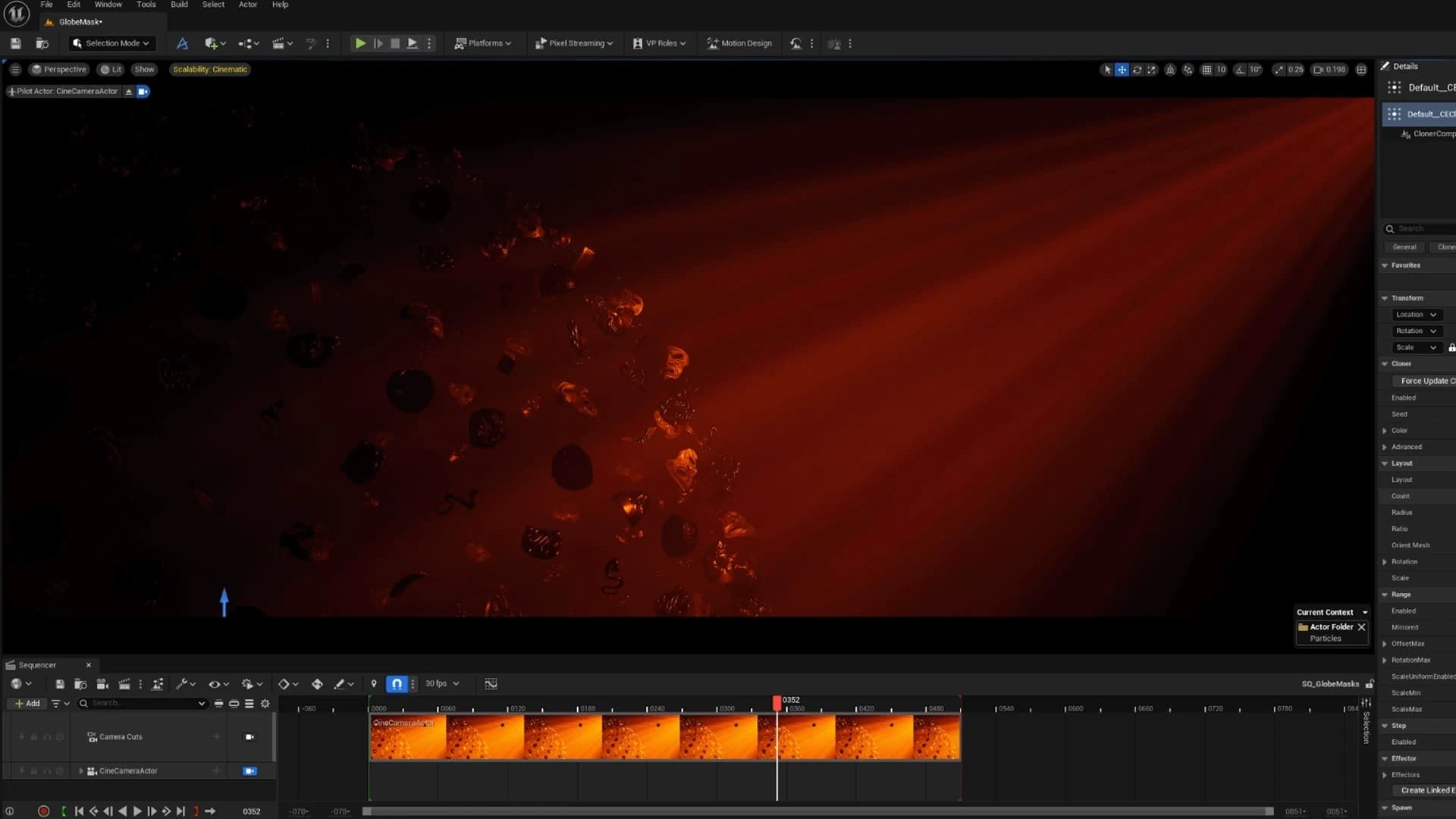Eject from piloted CineCameraActor

click(x=129, y=92)
